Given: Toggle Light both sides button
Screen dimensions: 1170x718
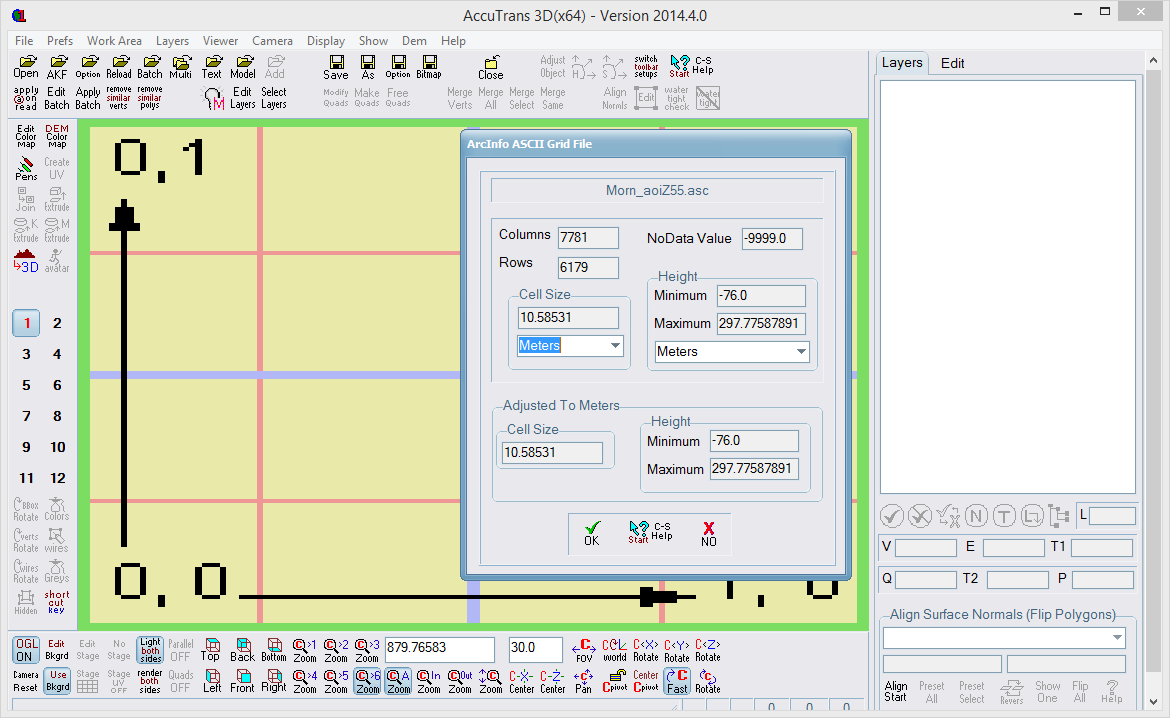Looking at the screenshot, I should (x=150, y=650).
